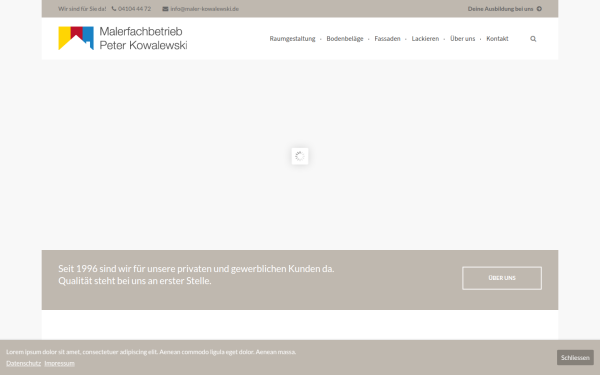Click the 'Seit 1996 sind wir' headline text

pyautogui.click(x=196, y=275)
